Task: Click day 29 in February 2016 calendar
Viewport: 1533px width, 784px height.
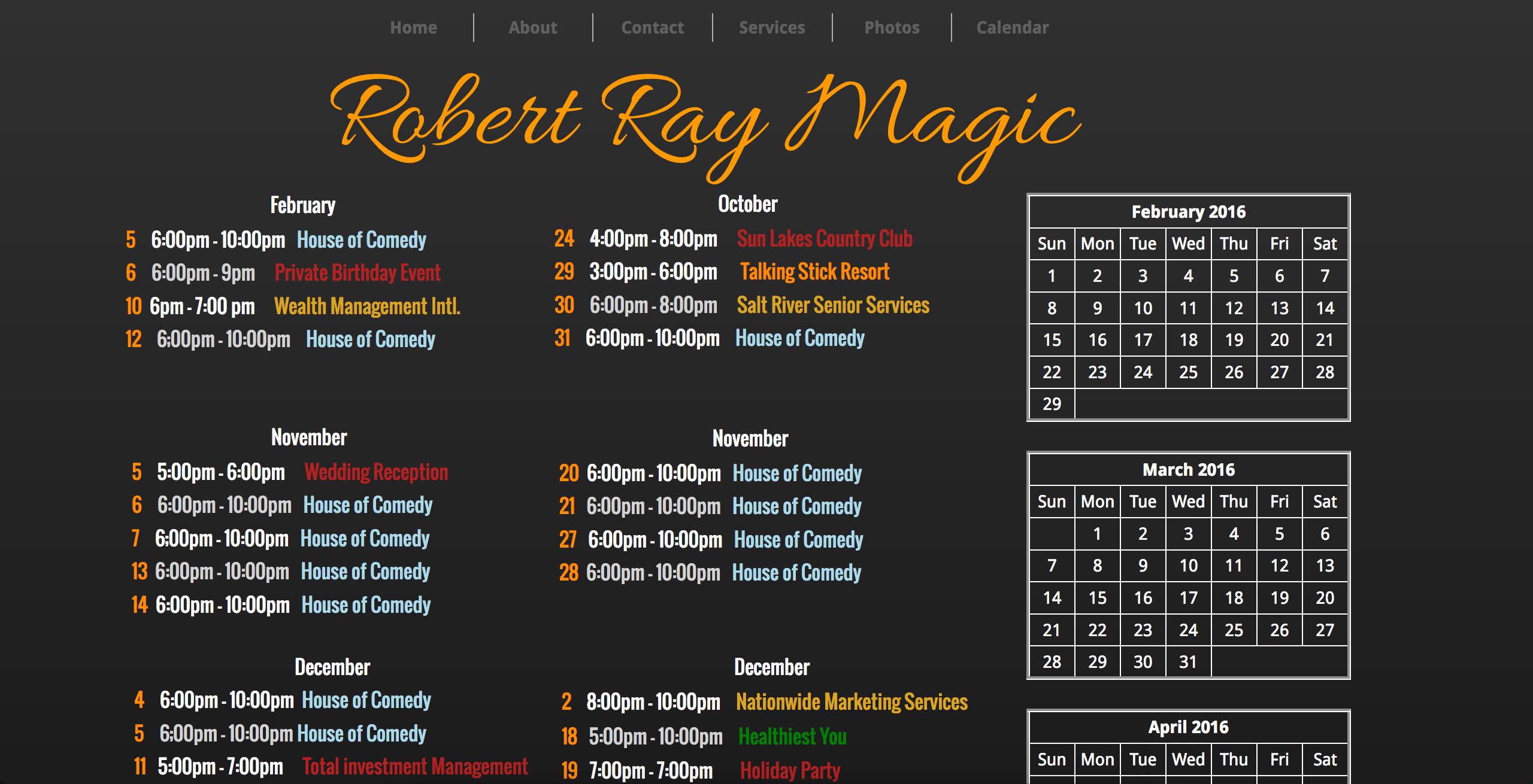Action: [x=1052, y=404]
